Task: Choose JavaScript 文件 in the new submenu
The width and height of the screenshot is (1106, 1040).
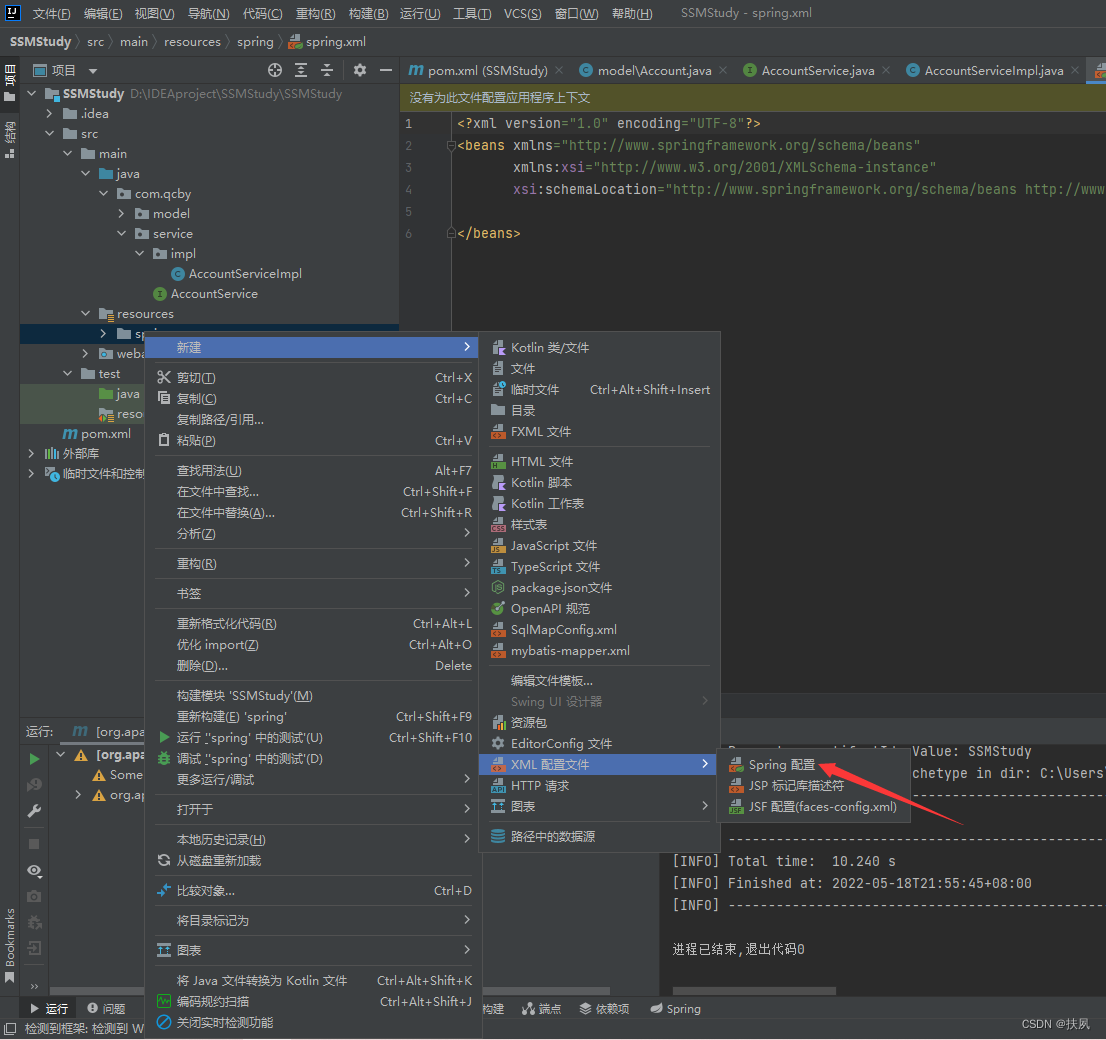Action: coord(600,545)
